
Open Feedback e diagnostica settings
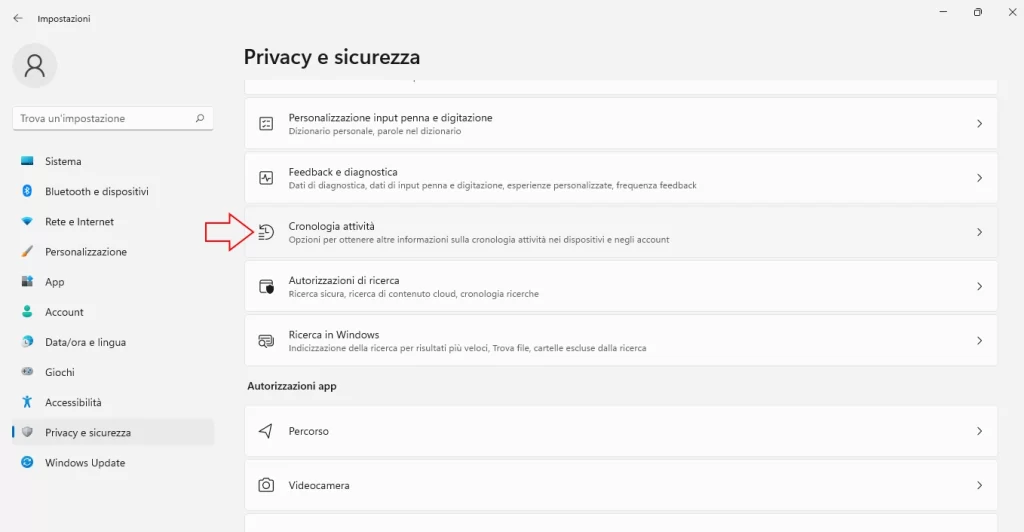point(620,178)
